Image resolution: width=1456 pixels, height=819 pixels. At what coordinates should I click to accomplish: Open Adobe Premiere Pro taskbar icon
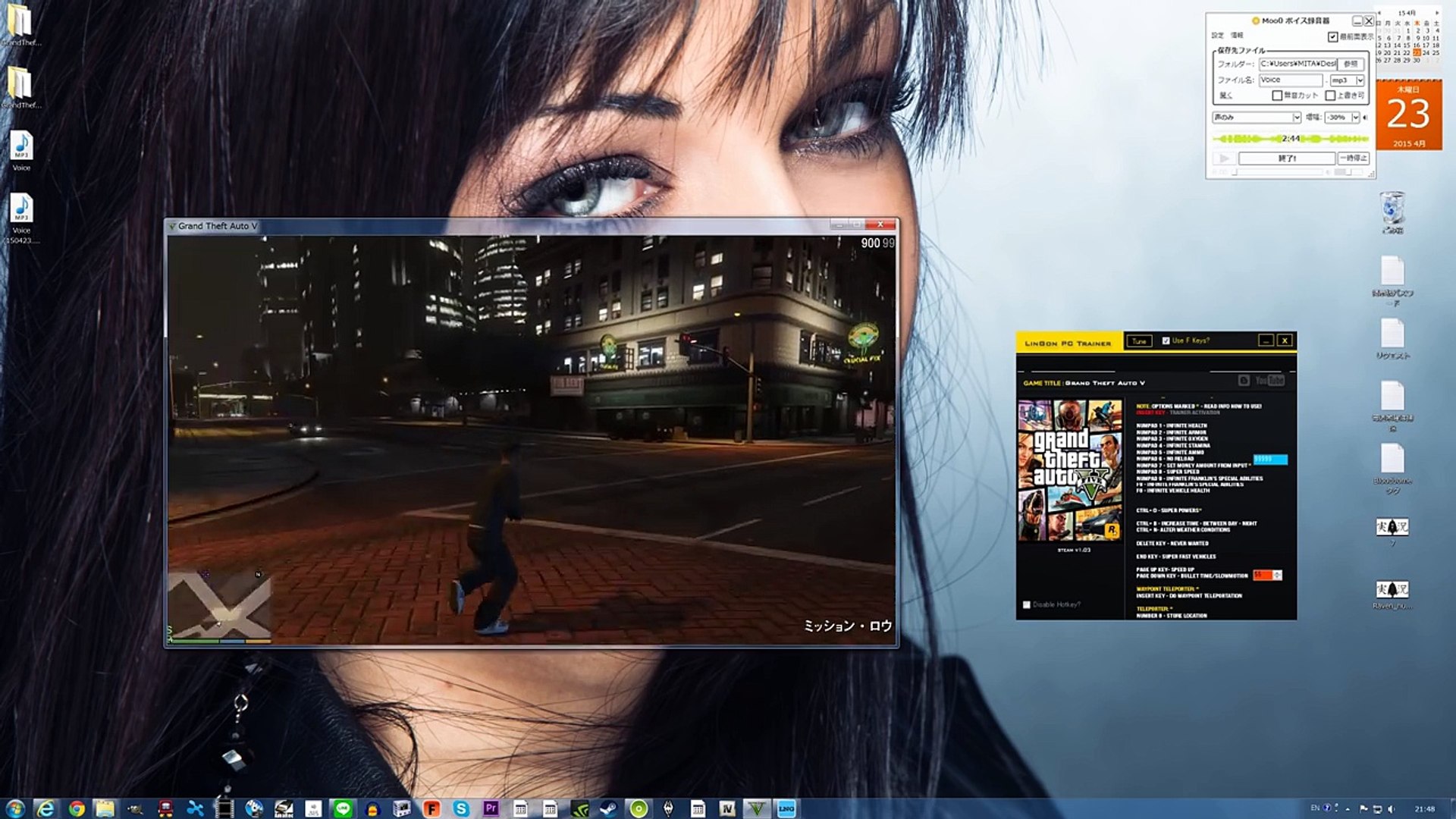coord(491,808)
